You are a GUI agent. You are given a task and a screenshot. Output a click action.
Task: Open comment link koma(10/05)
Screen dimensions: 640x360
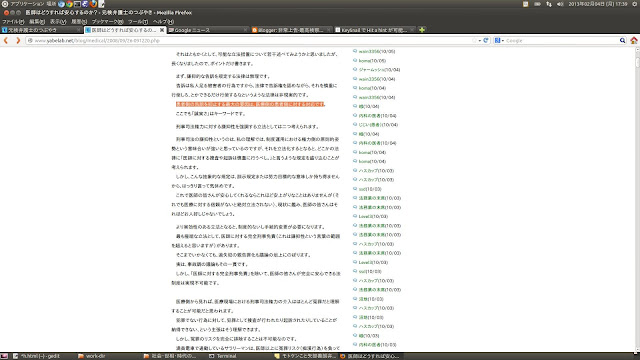pos(372,61)
